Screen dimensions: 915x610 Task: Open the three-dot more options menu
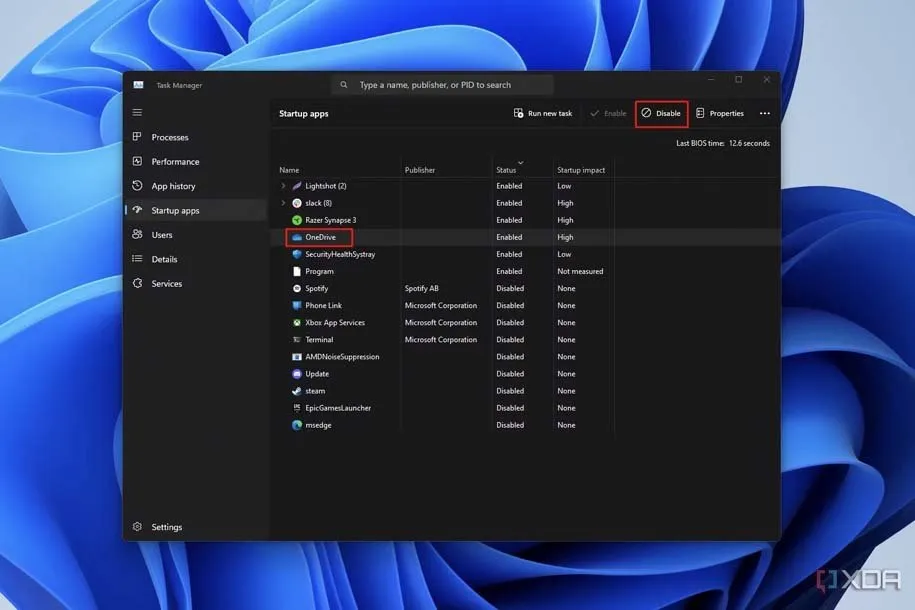[765, 113]
